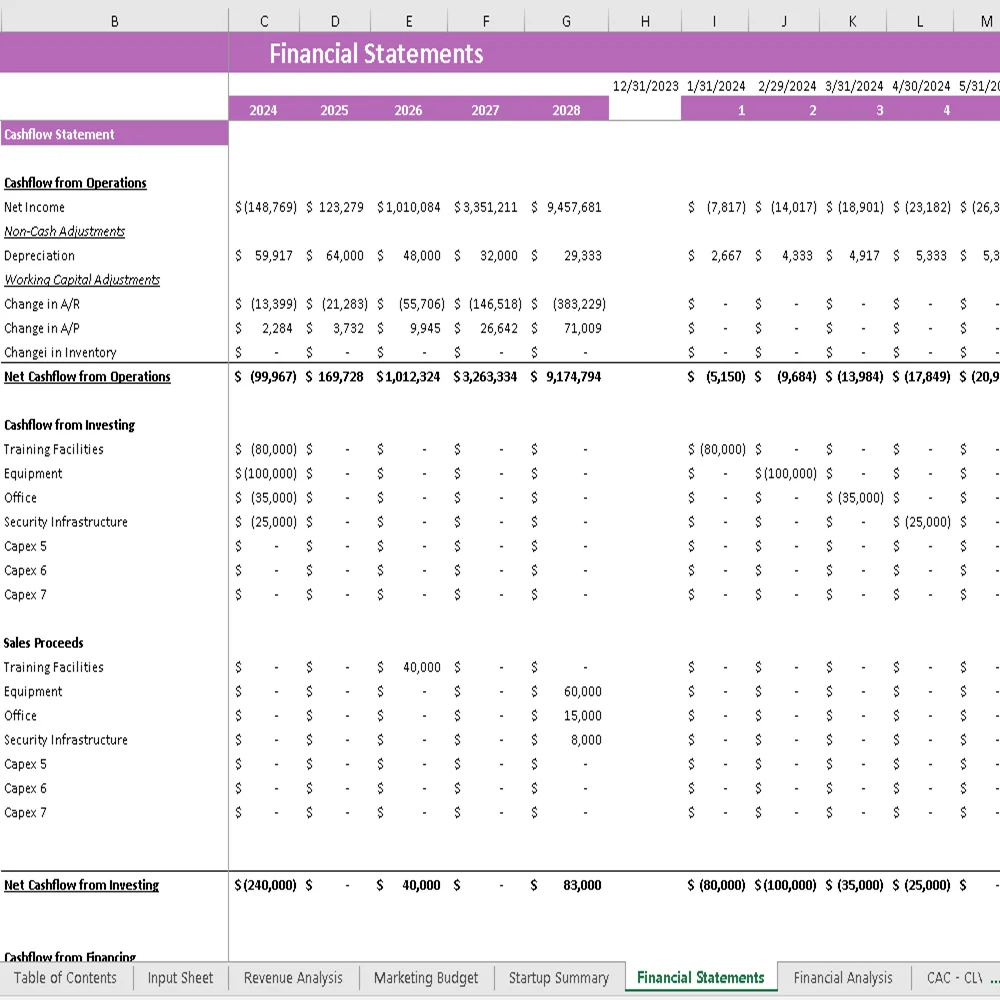
Task: Click the 12/31/2023 date header cell
Action: pyautogui.click(x=644, y=85)
